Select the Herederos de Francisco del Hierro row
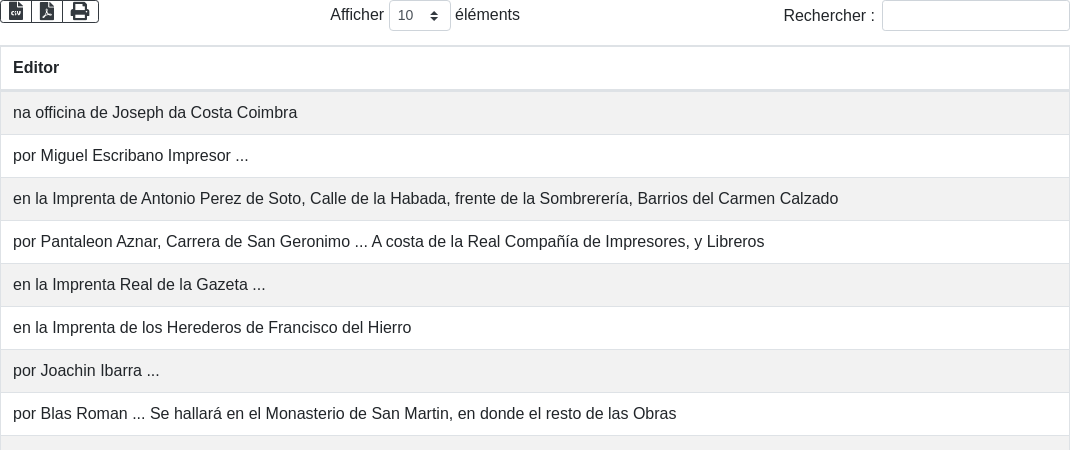Image resolution: width=1070 pixels, height=450 pixels. [212, 328]
